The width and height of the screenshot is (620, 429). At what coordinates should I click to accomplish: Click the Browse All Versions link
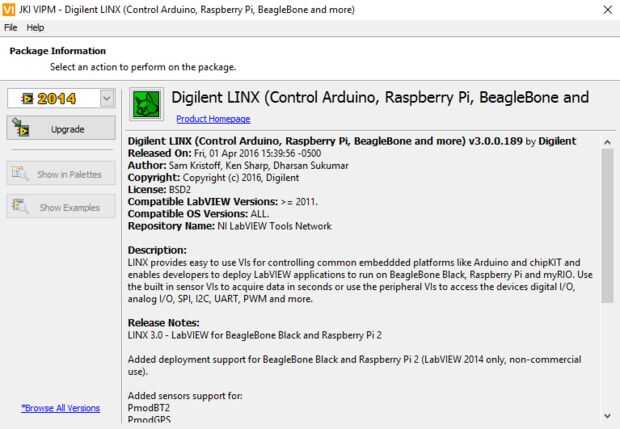point(60,408)
